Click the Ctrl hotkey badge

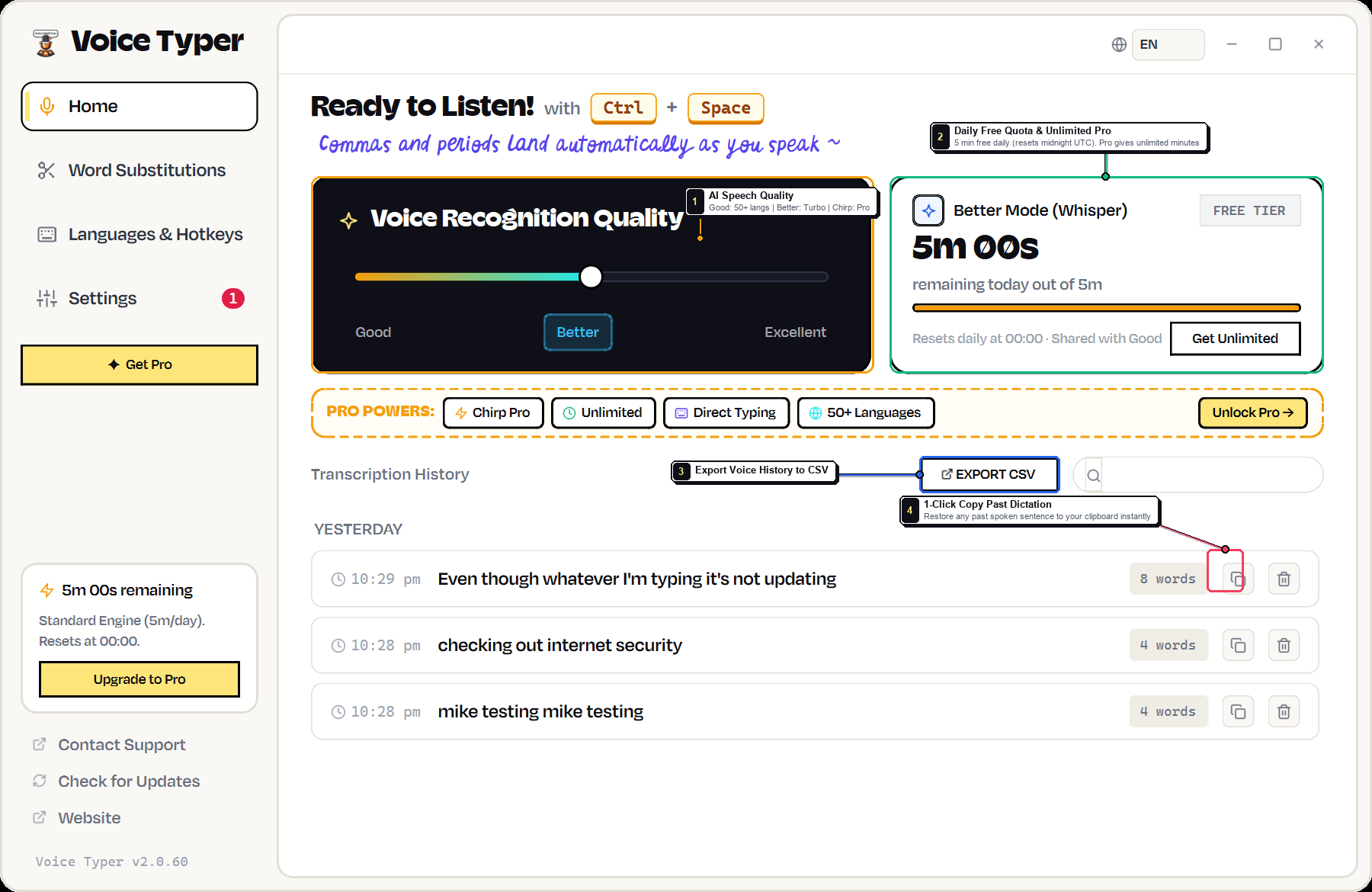pos(623,108)
